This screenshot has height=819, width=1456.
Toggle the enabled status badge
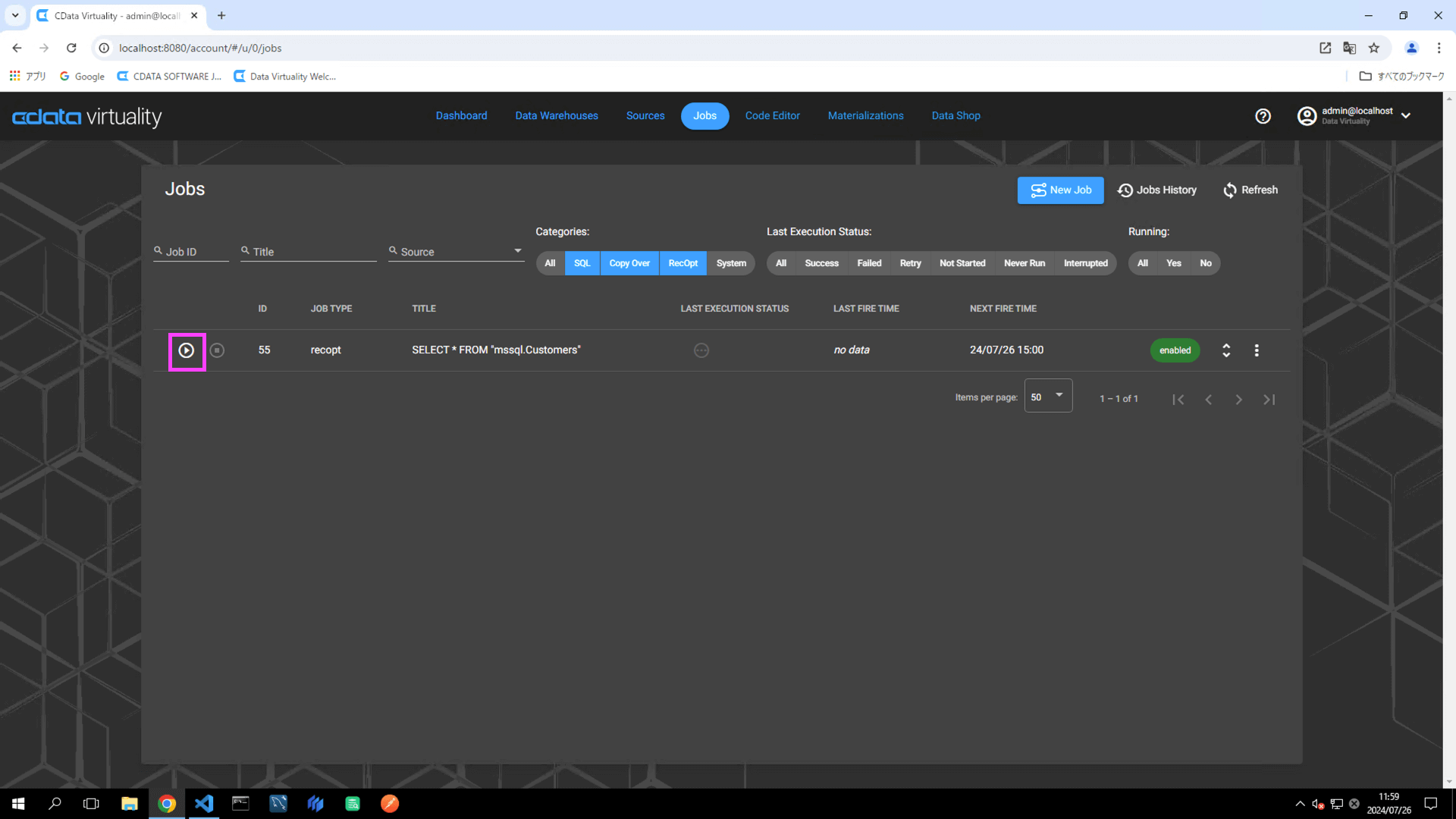coord(1175,350)
